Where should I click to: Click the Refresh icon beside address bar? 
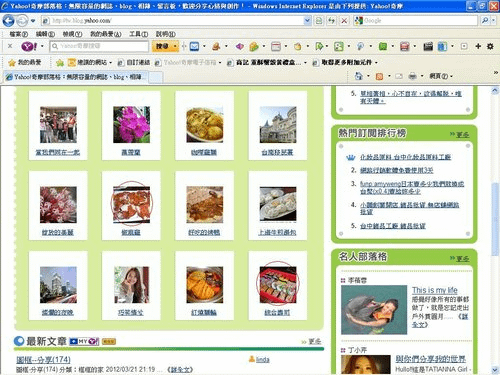pos(331,21)
